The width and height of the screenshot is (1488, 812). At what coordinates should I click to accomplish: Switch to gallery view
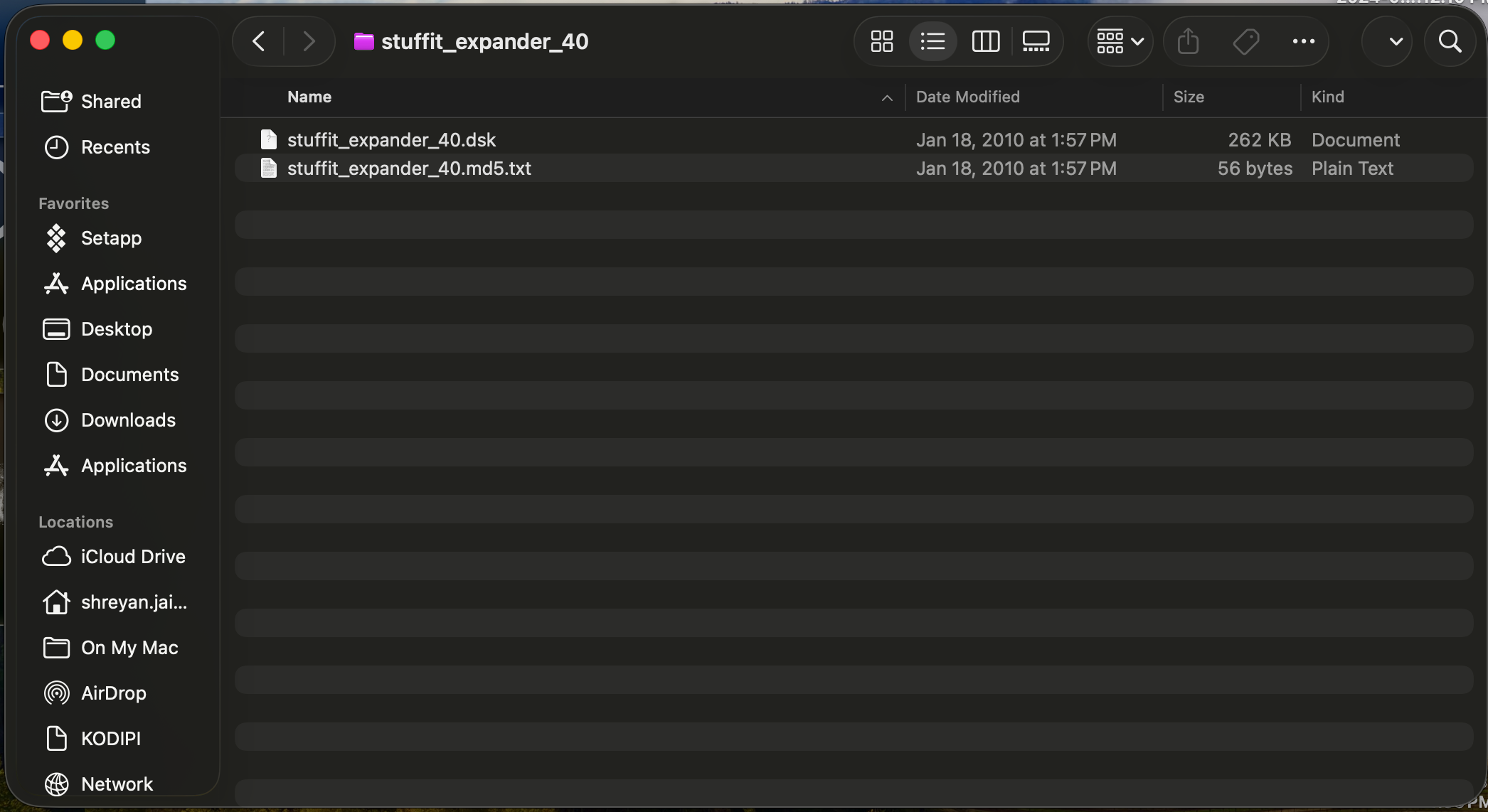(1036, 41)
